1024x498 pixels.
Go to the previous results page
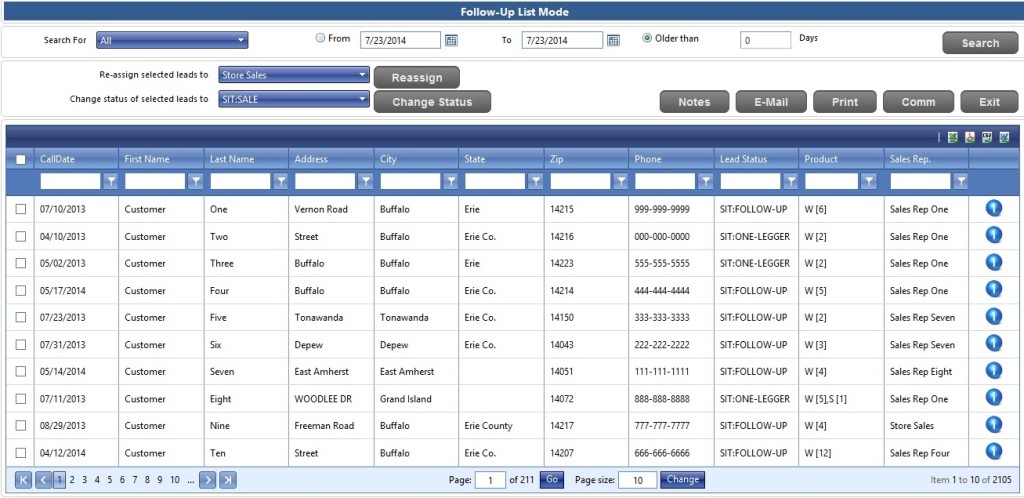[44, 480]
